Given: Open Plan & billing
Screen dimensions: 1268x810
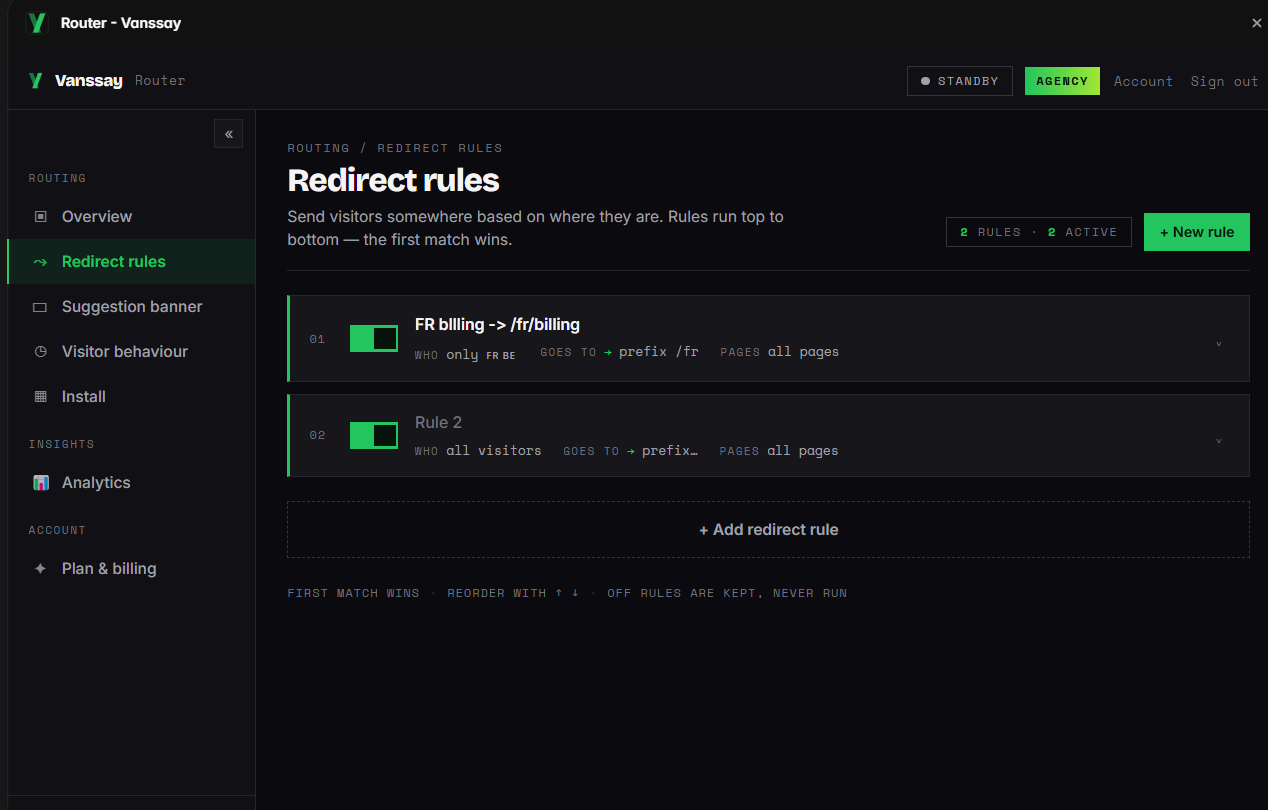Looking at the screenshot, I should (x=131, y=568).
